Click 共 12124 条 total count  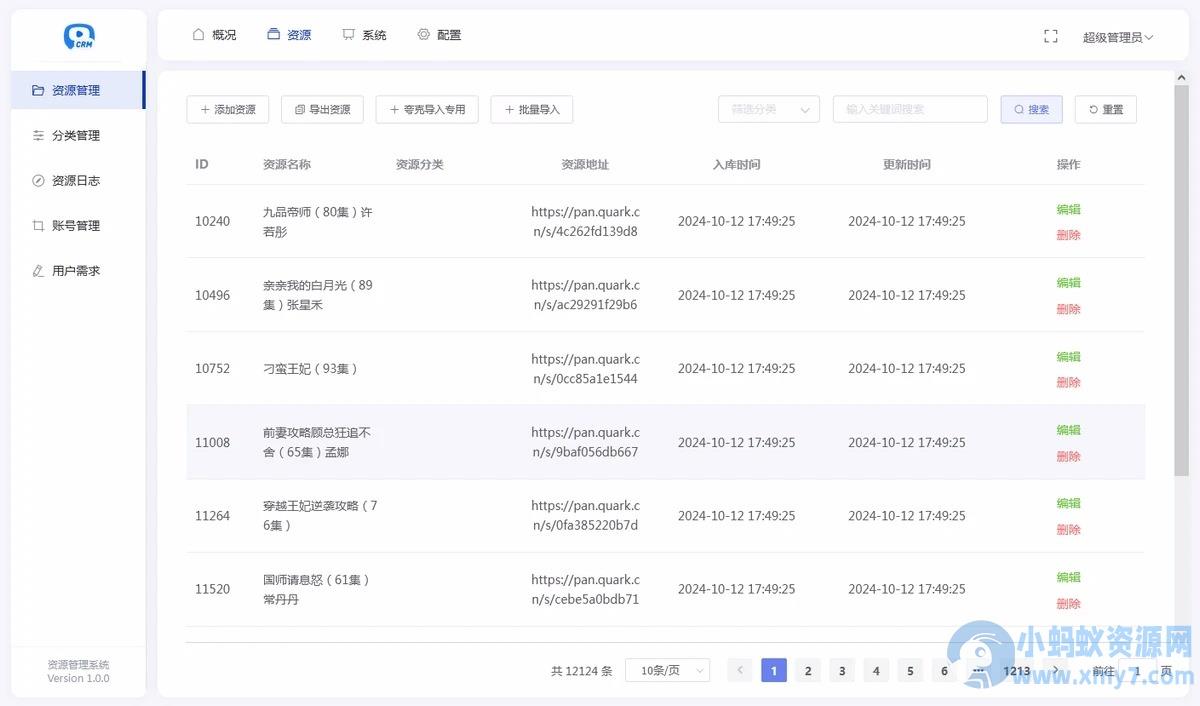(x=582, y=671)
